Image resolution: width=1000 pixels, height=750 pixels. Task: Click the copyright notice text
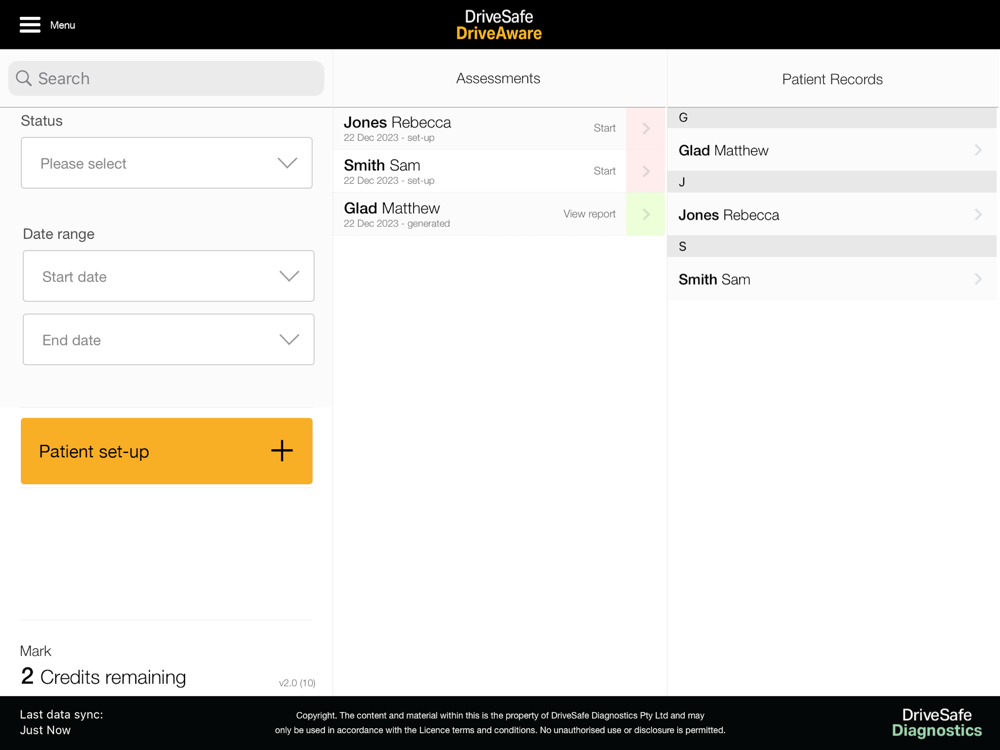pos(500,723)
